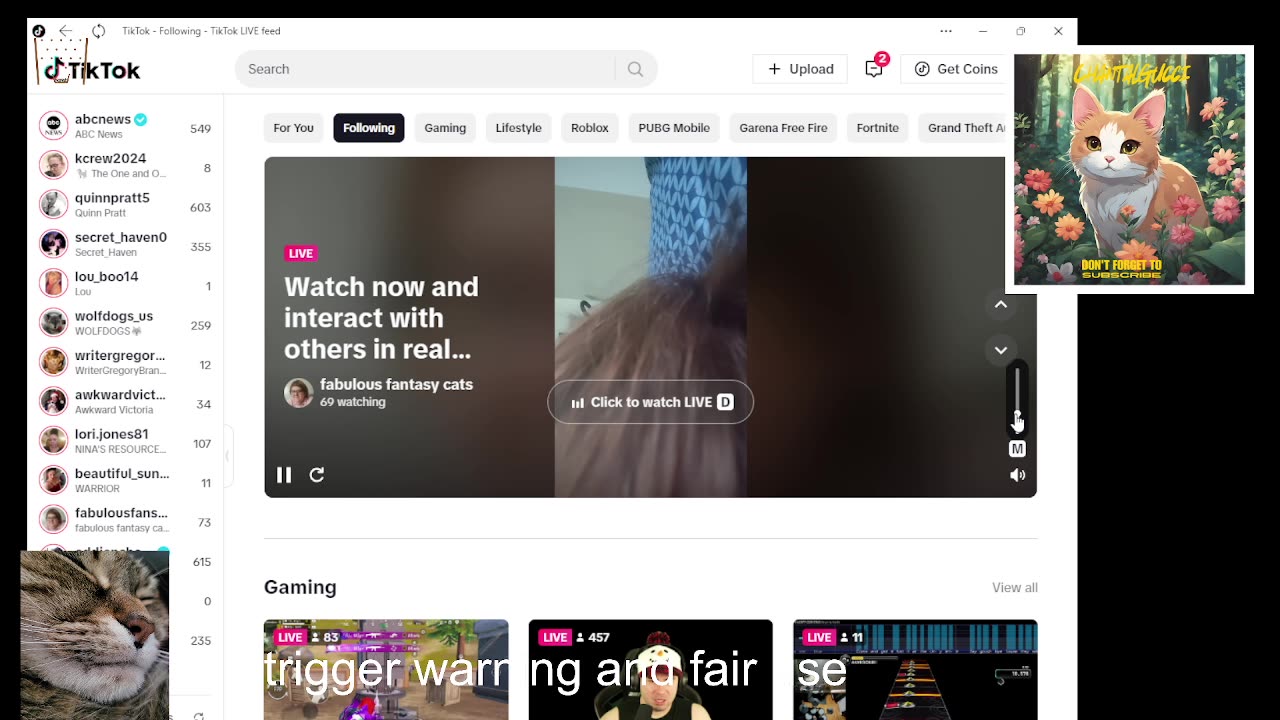Viewport: 1280px width, 720px height.
Task: Reload the page with refresh icon
Action: tap(99, 31)
